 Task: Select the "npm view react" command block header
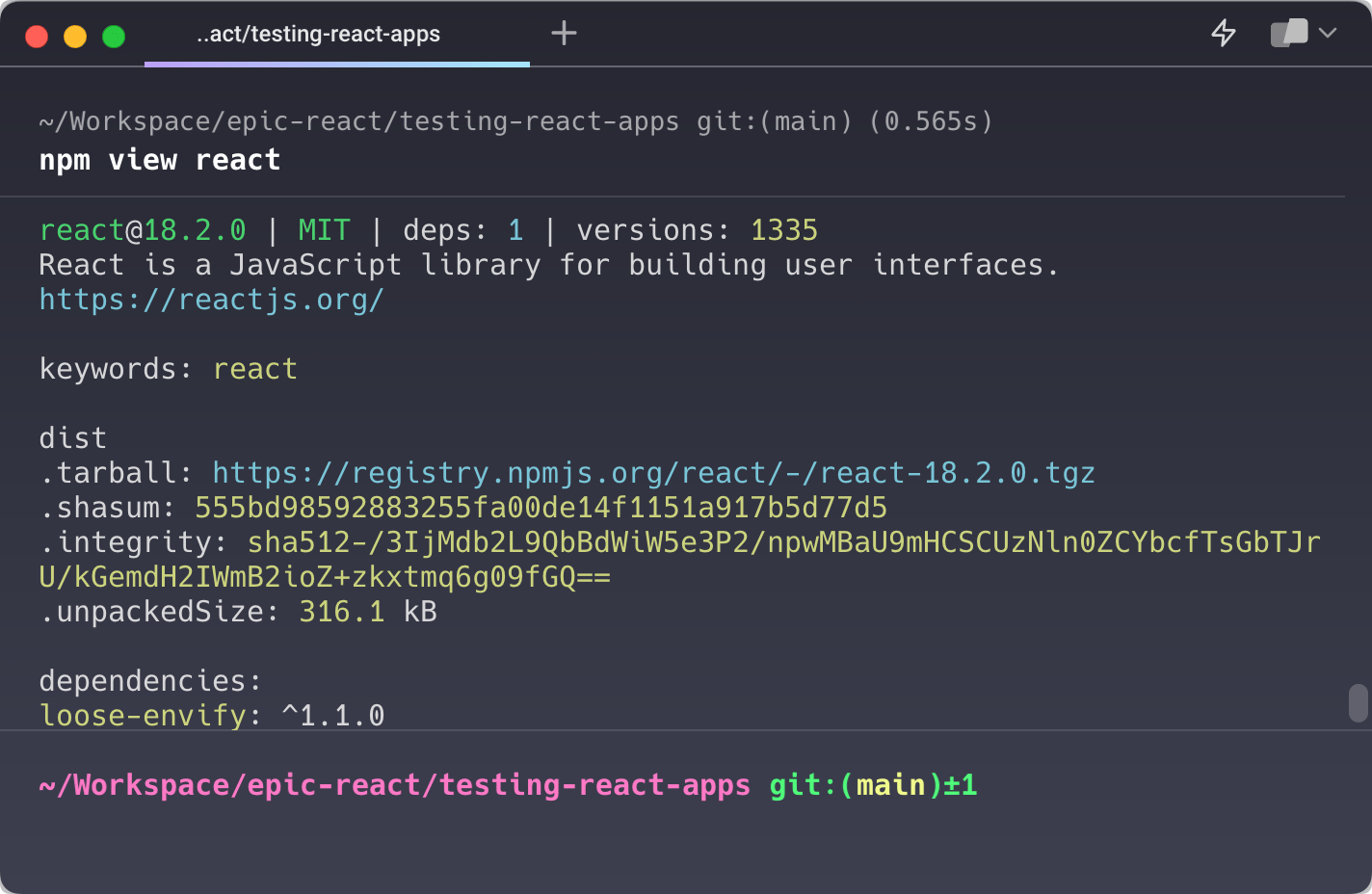(x=160, y=160)
